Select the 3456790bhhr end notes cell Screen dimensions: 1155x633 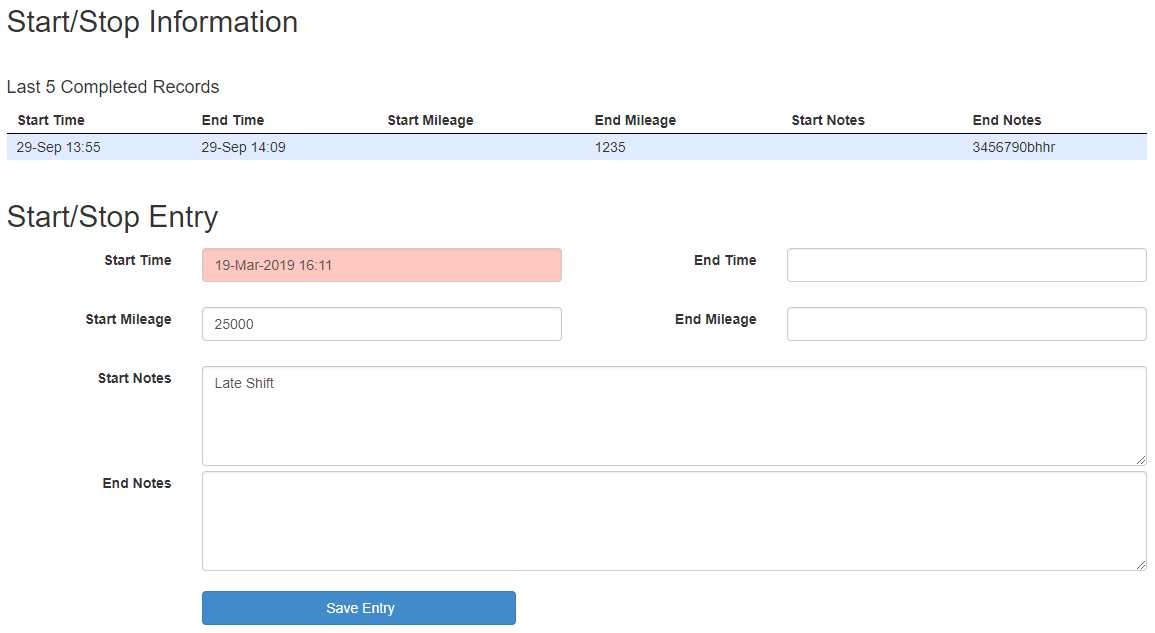coord(1013,147)
